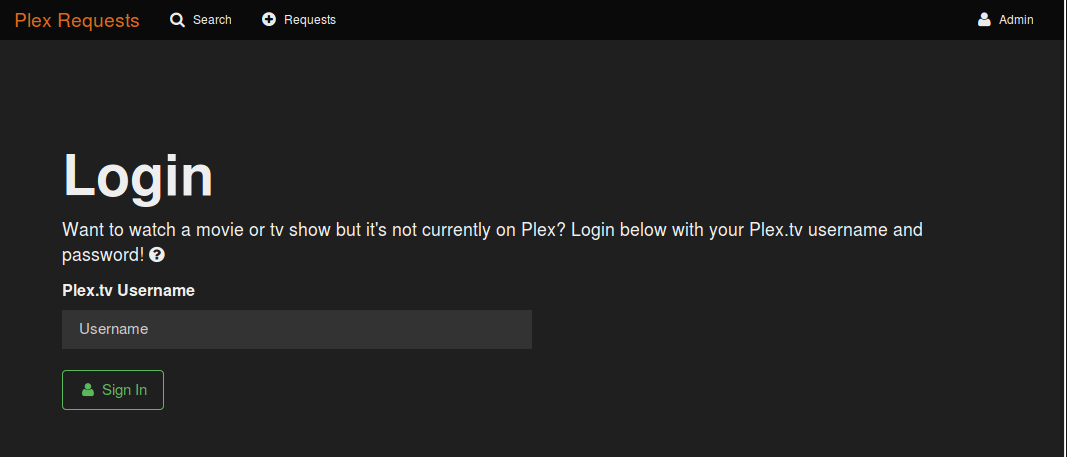
Task: Open the Search navigation item
Action: [x=201, y=20]
